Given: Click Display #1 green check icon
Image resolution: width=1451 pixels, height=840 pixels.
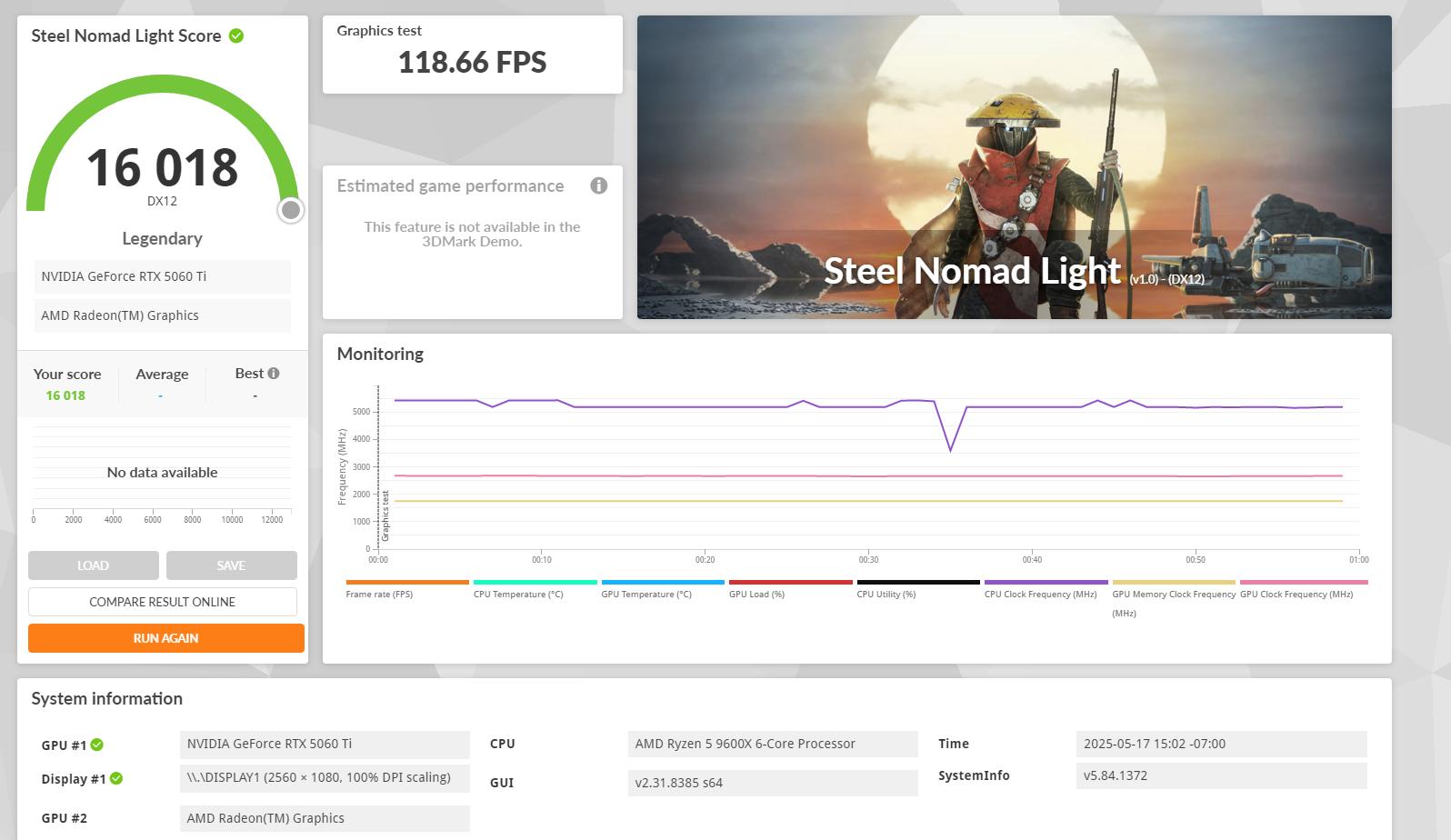Looking at the screenshot, I should (116, 778).
